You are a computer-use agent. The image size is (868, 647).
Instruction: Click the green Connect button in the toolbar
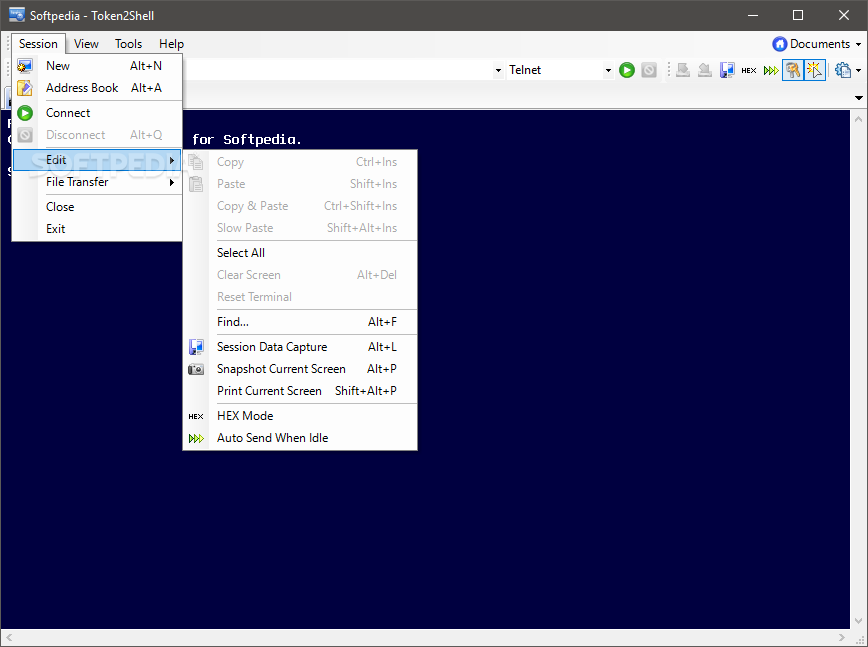click(627, 70)
